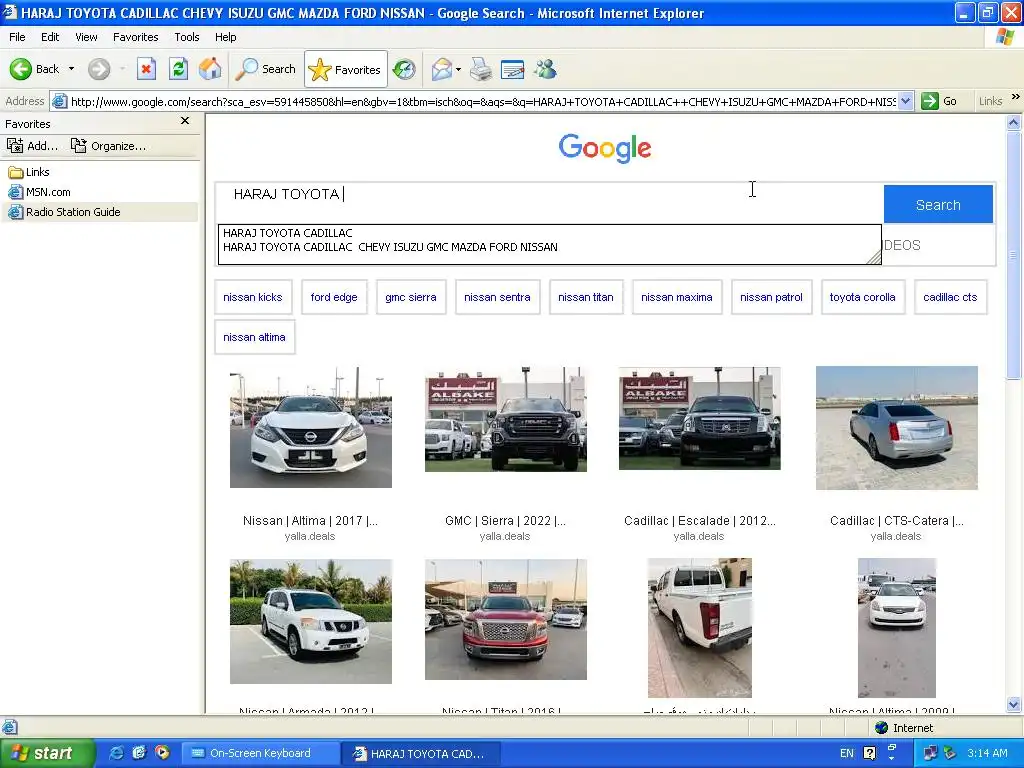
Task: Toggle the Favorites toolbar button
Action: [345, 69]
